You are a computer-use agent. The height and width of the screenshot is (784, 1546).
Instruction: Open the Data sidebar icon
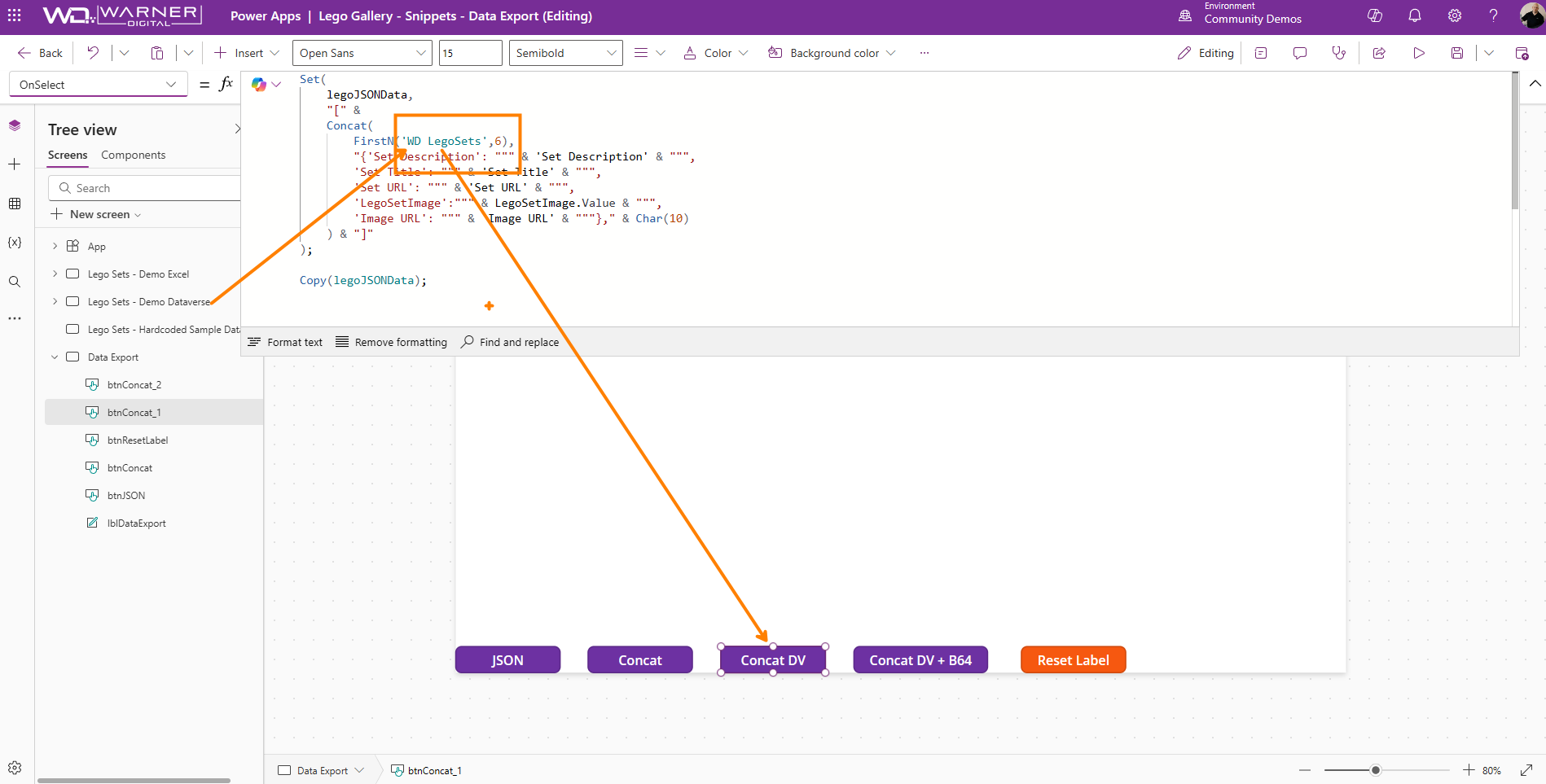15,204
